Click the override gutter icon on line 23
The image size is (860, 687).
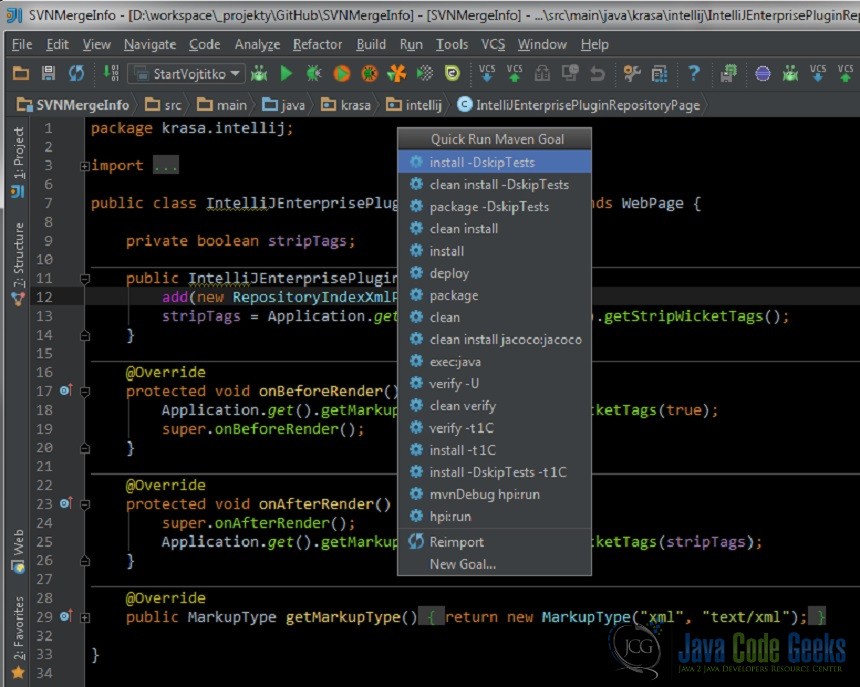click(x=66, y=503)
